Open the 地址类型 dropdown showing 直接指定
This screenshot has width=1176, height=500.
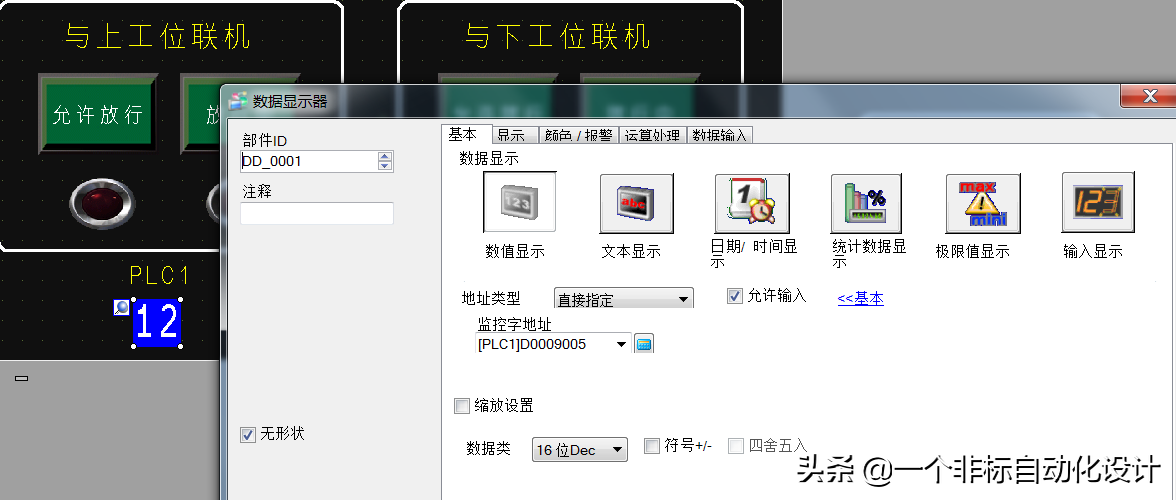point(623,298)
